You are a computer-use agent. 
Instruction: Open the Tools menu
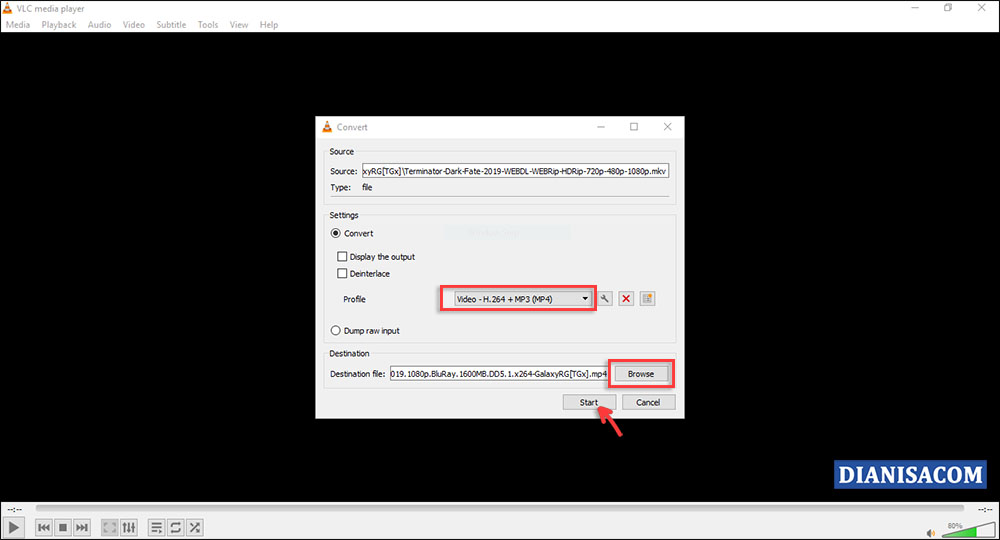coord(207,24)
